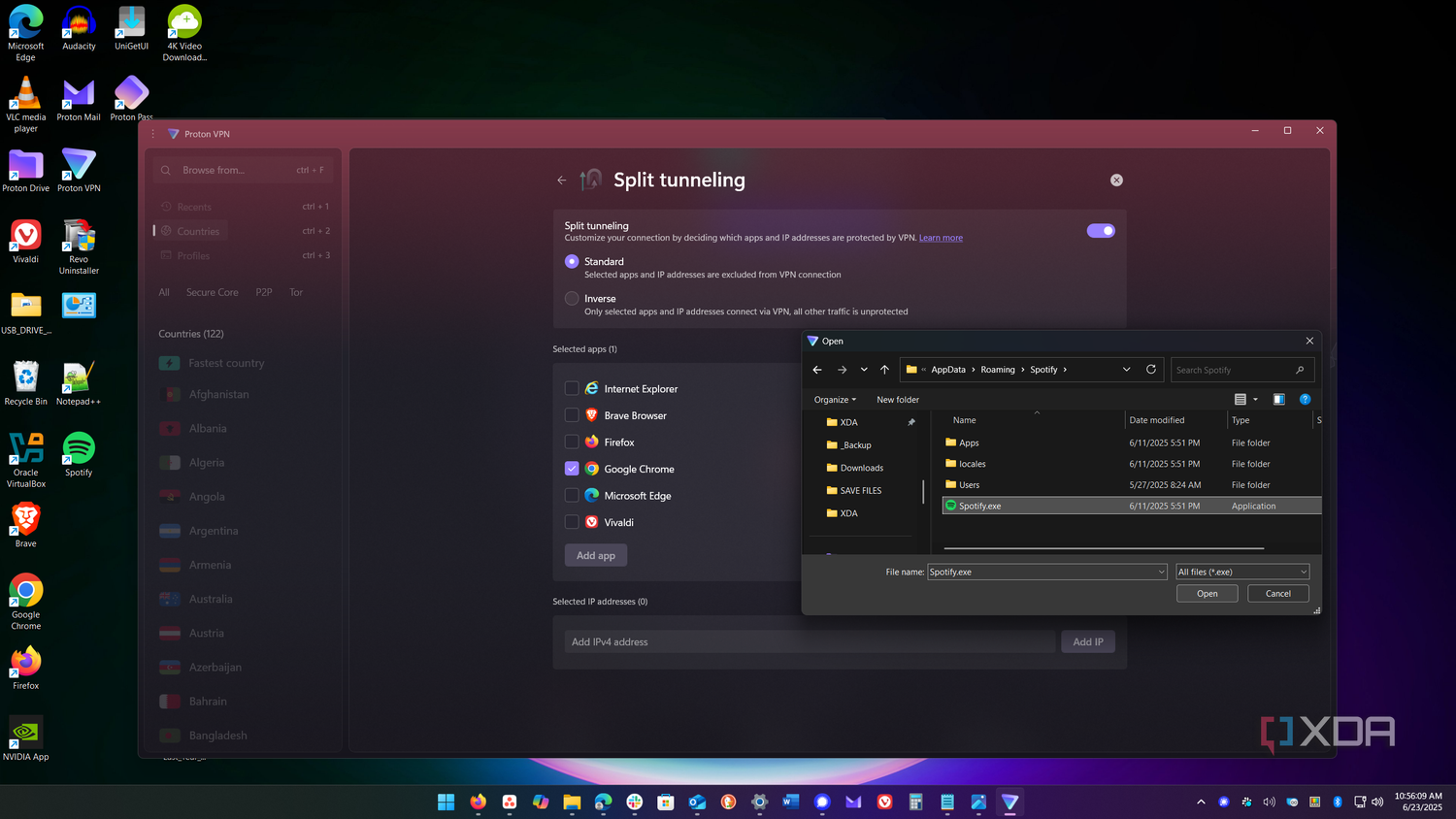Viewport: 1456px width, 819px height.
Task: Open Spotify desktop shortcut
Action: (79, 454)
